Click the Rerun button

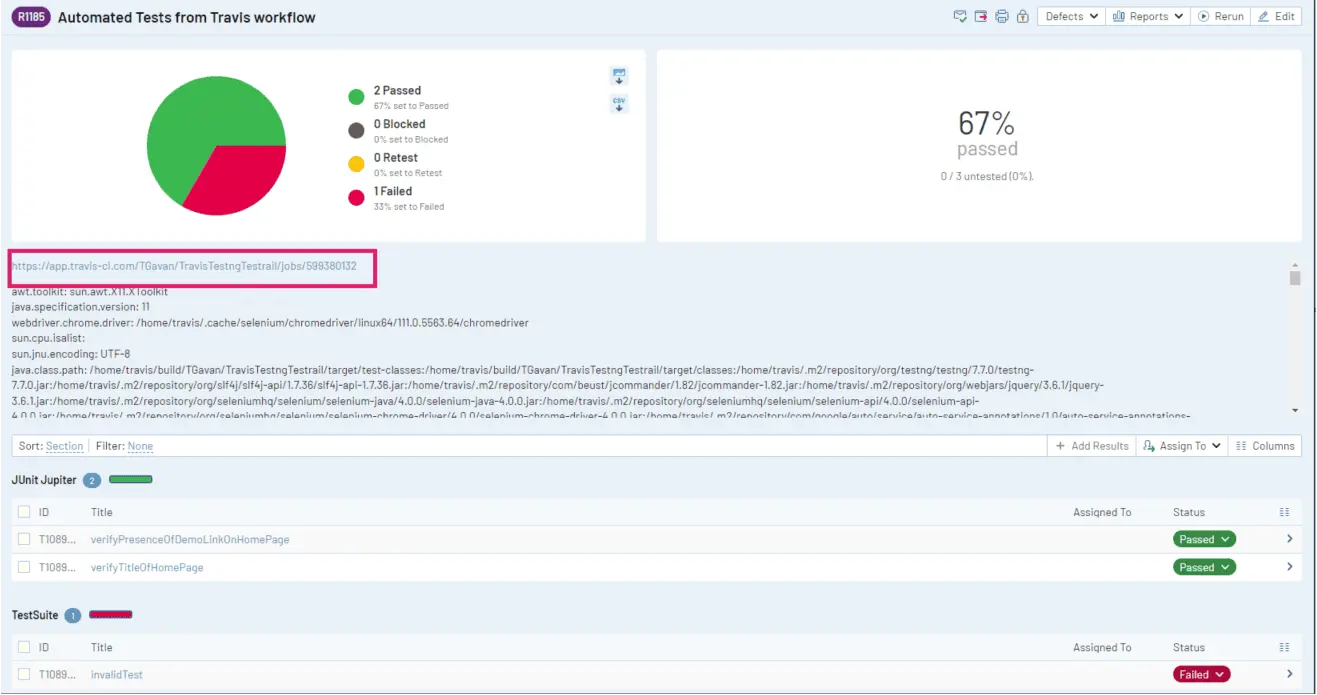1221,16
